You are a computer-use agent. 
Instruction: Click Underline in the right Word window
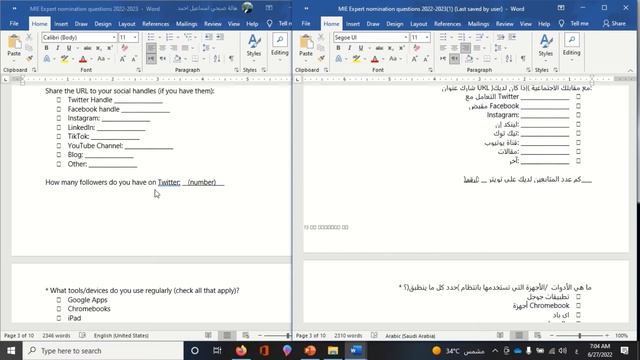(361, 48)
